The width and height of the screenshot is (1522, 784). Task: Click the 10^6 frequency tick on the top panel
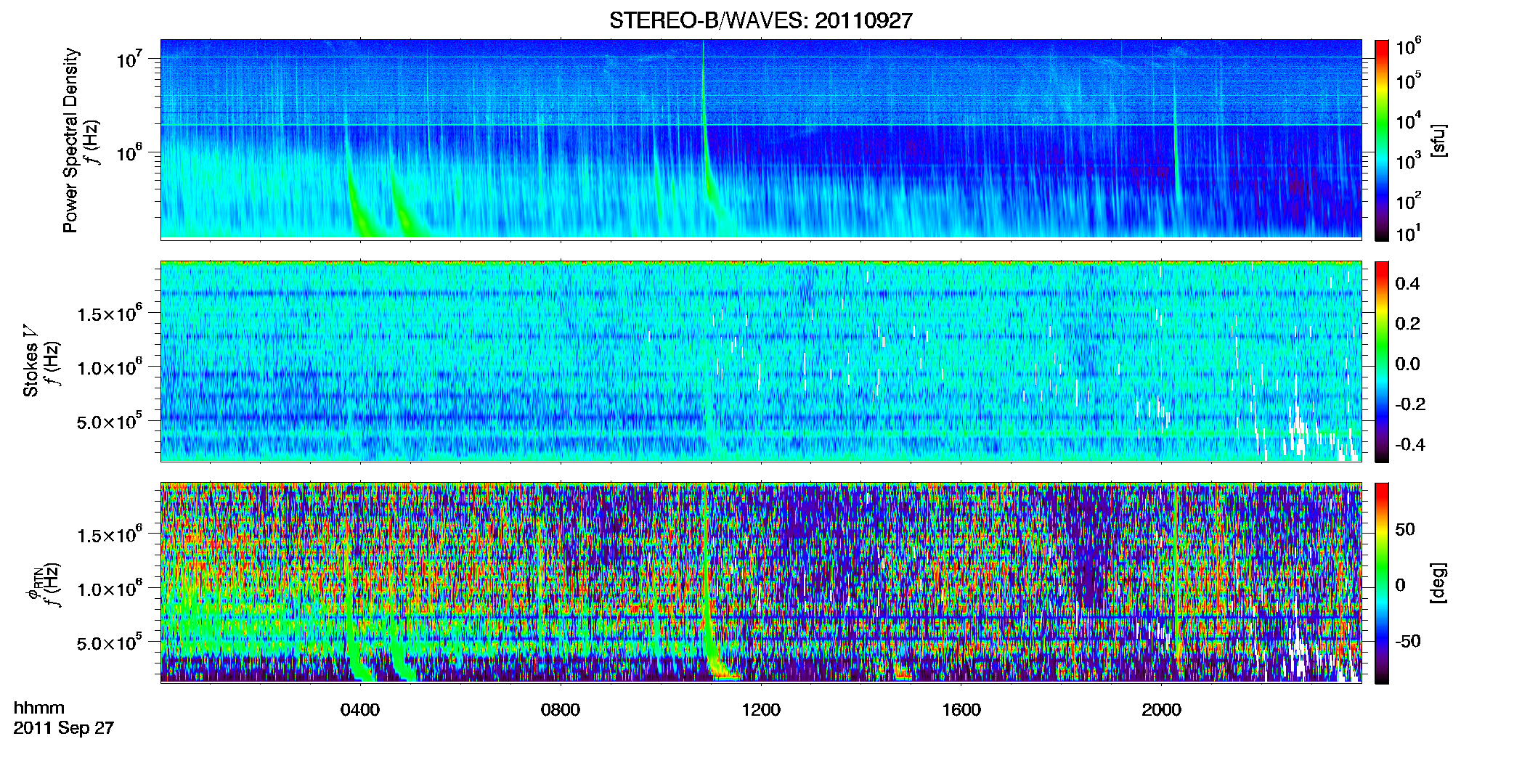click(130, 152)
